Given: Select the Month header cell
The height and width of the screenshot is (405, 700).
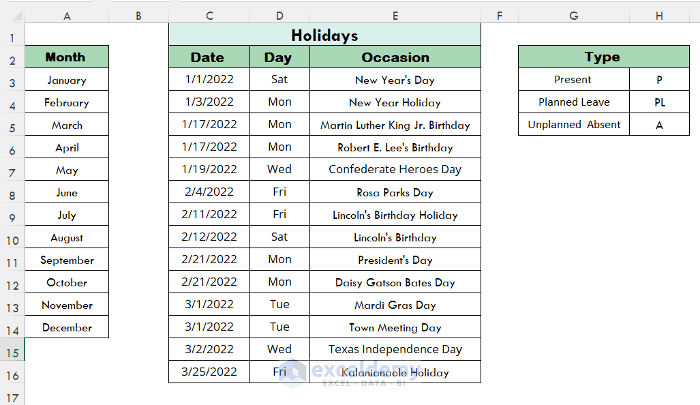Looking at the screenshot, I should pyautogui.click(x=66, y=57).
